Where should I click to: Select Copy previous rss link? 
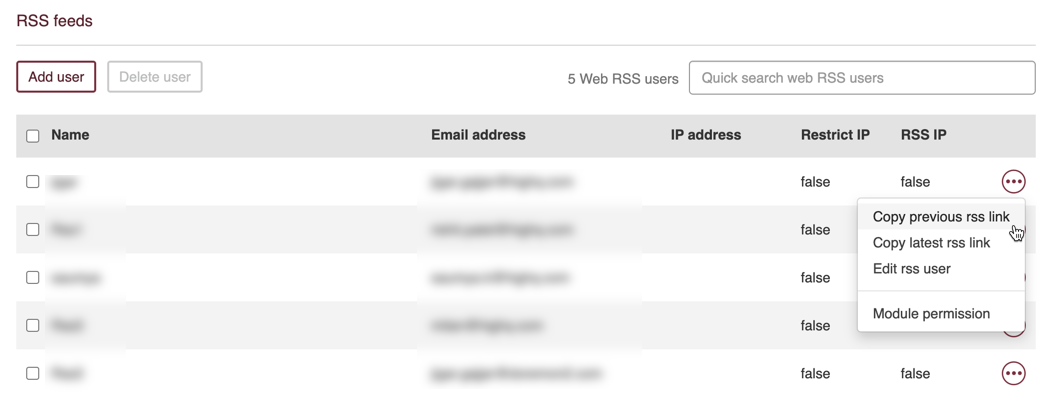point(941,217)
